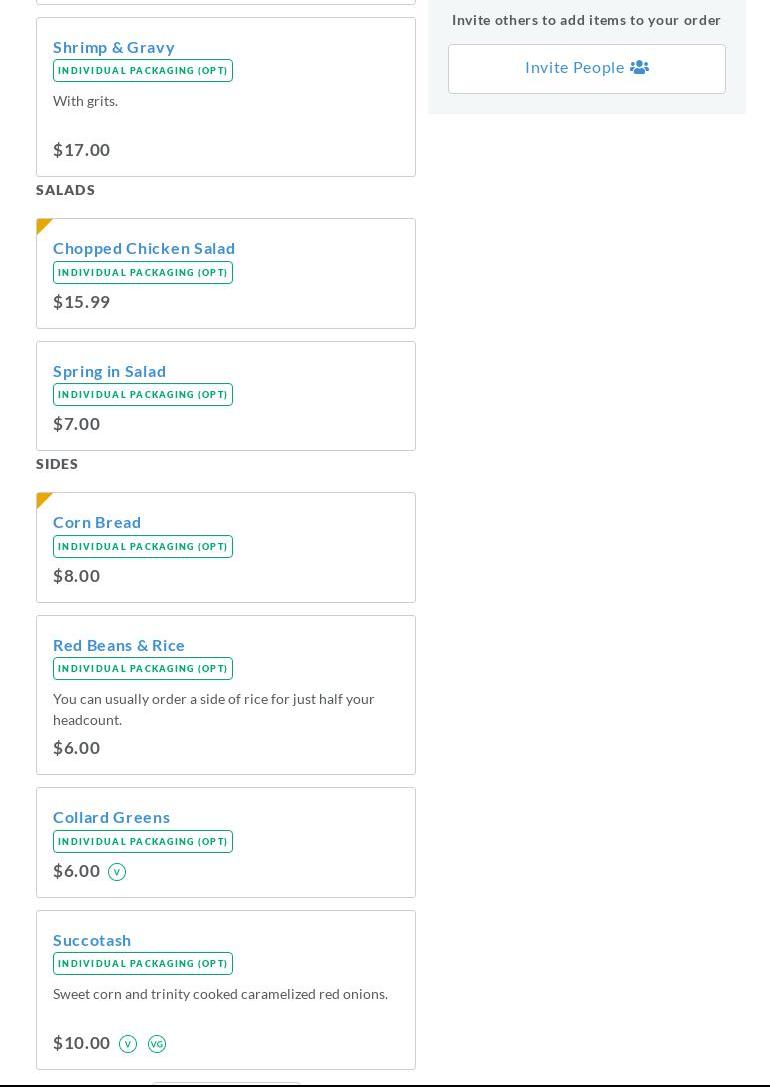Open the Shrimp & Gravy item

pyautogui.click(x=114, y=47)
